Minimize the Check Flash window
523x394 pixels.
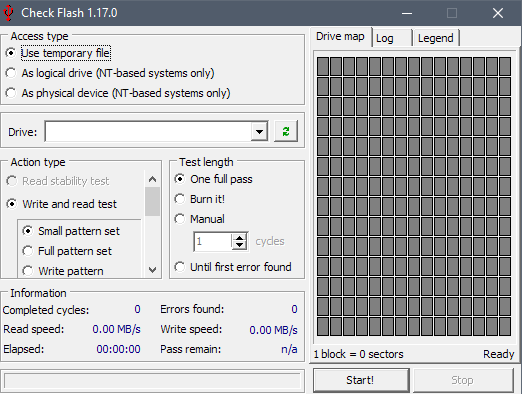[407, 13]
